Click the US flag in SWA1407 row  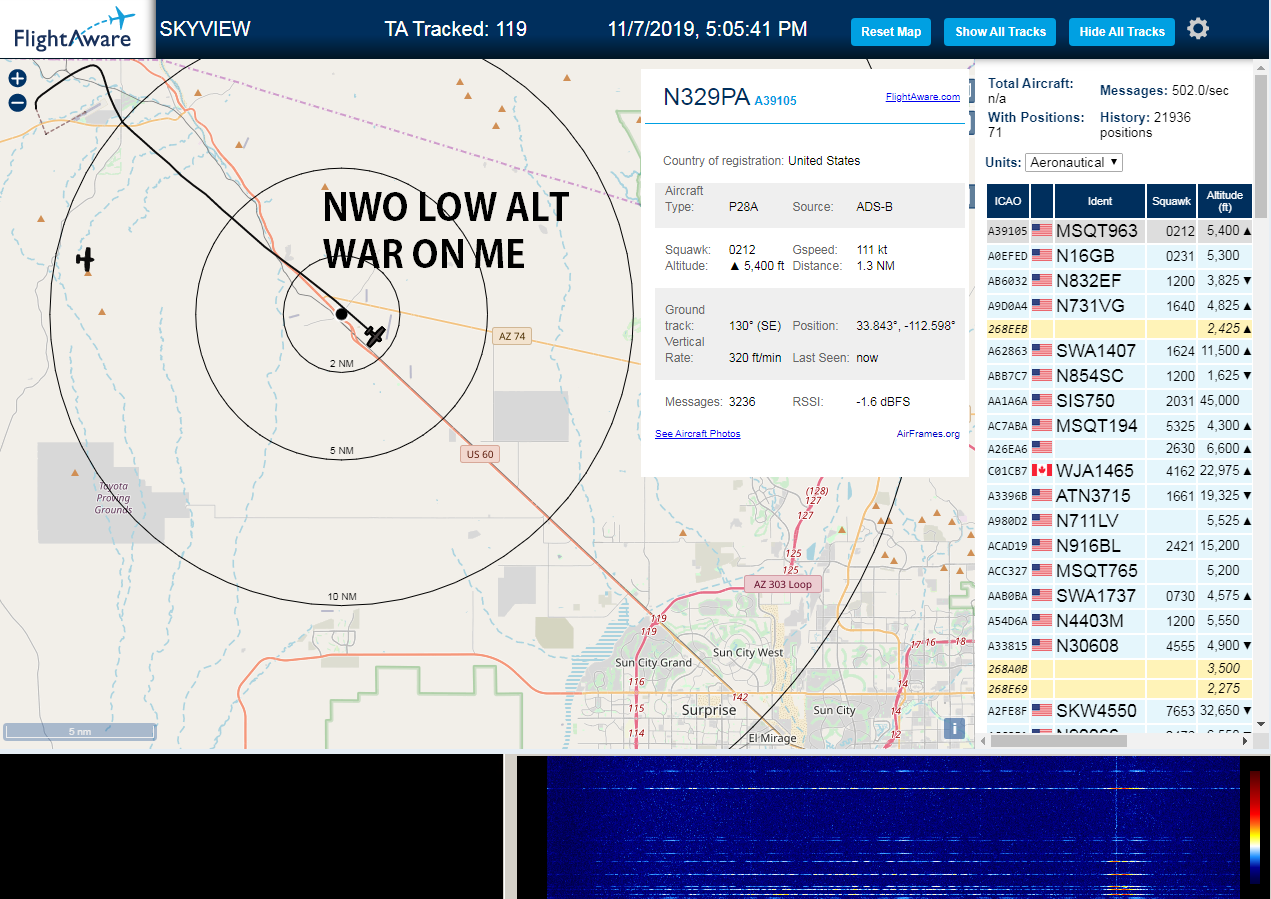click(x=1042, y=351)
